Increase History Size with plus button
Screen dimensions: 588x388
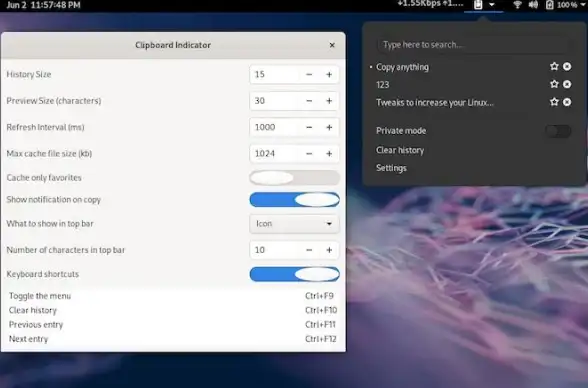(x=329, y=75)
